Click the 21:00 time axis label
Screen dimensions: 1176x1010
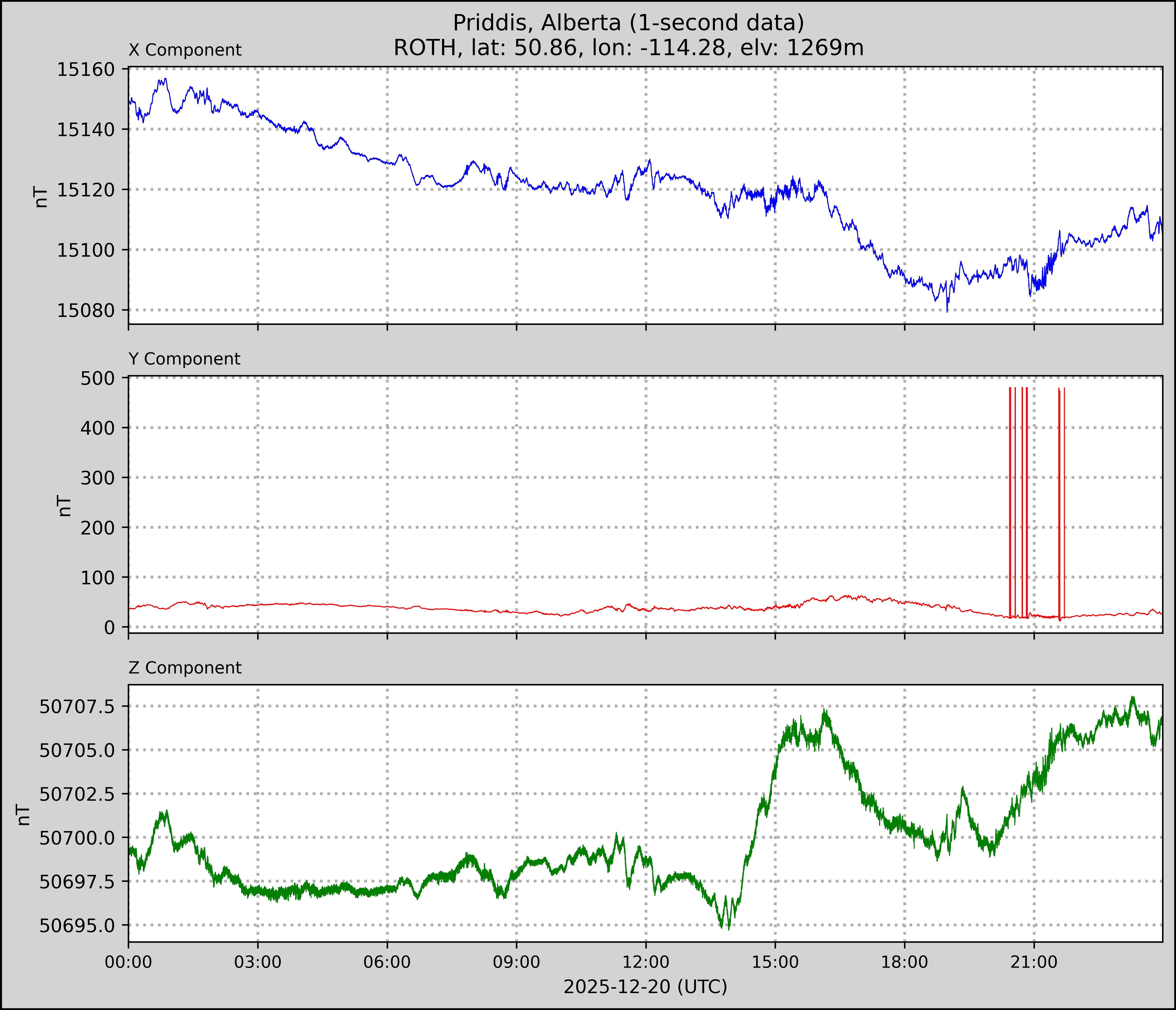click(x=1034, y=962)
